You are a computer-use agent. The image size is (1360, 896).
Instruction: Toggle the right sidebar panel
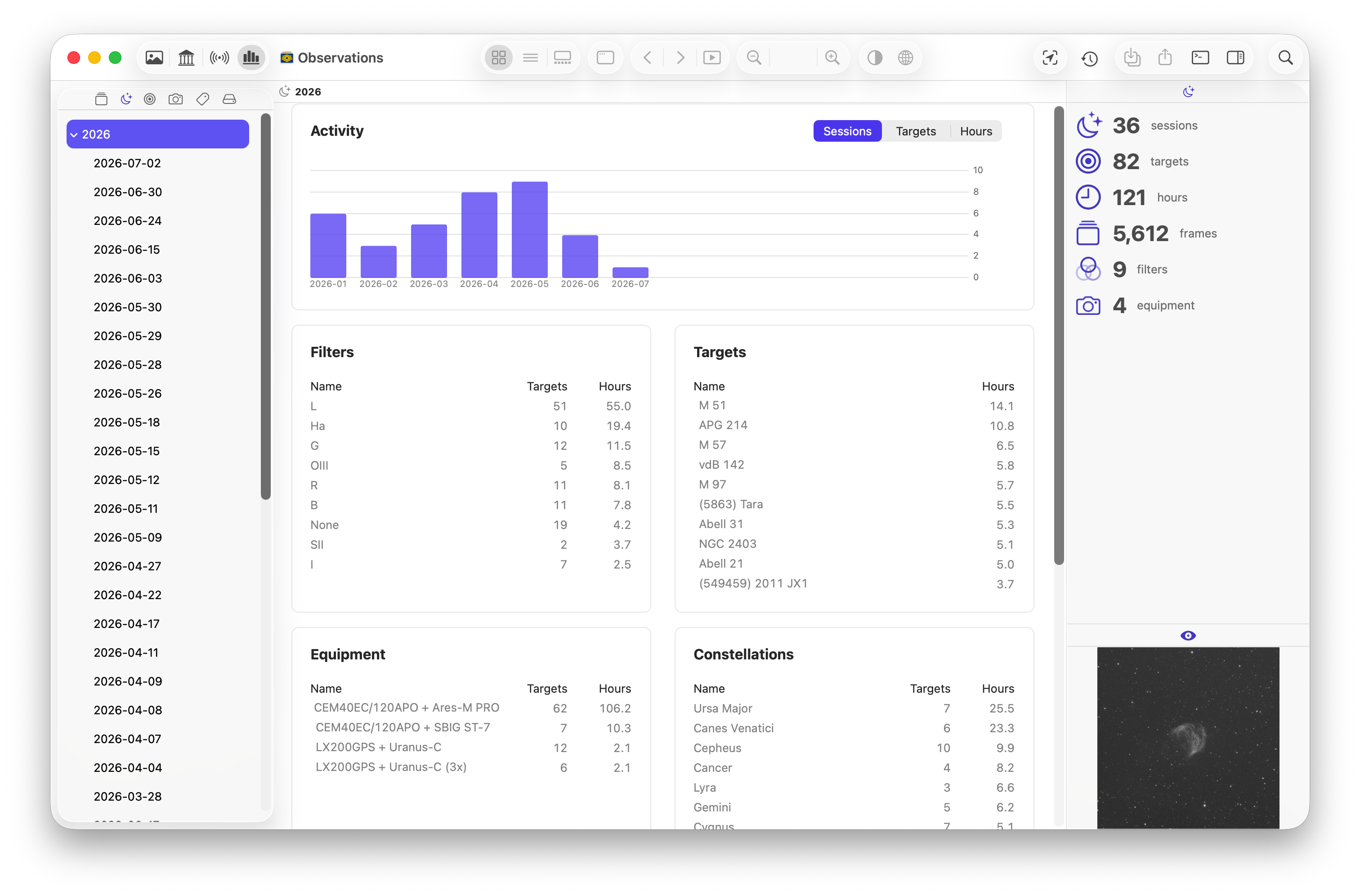[1235, 58]
